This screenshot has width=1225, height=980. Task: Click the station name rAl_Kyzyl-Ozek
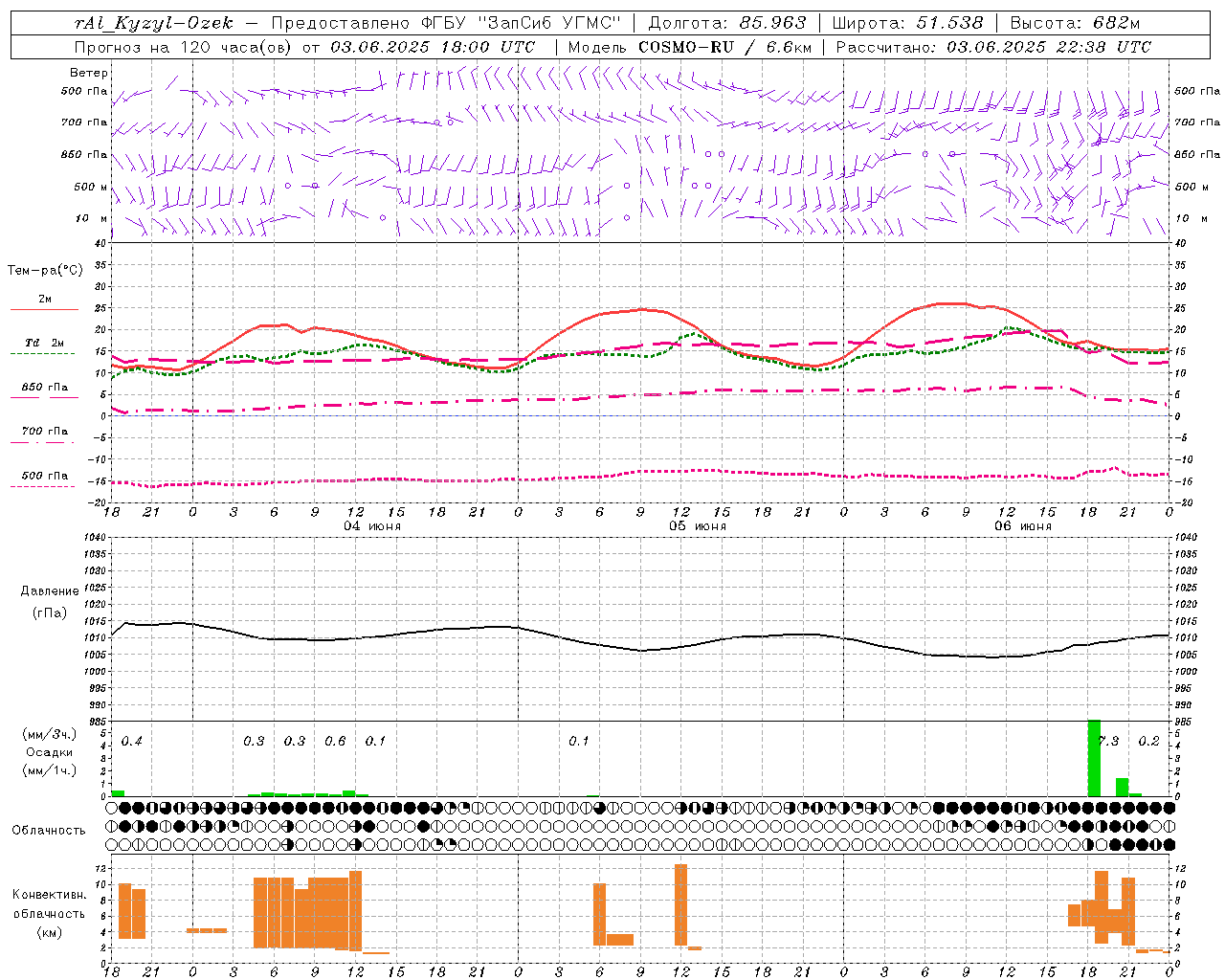tap(153, 23)
